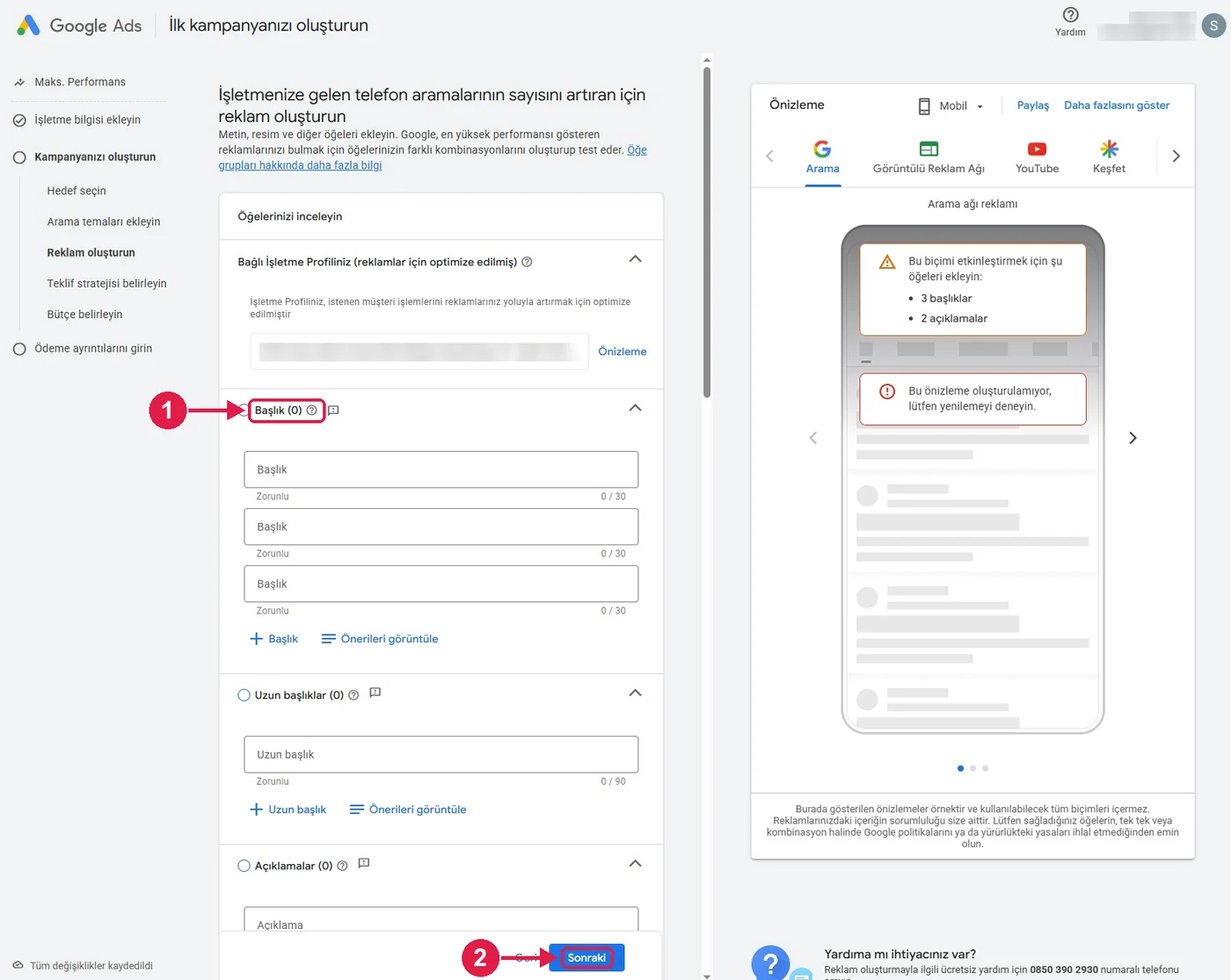
Task: Click next-tab arrow right of Keşfet
Action: (x=1176, y=156)
